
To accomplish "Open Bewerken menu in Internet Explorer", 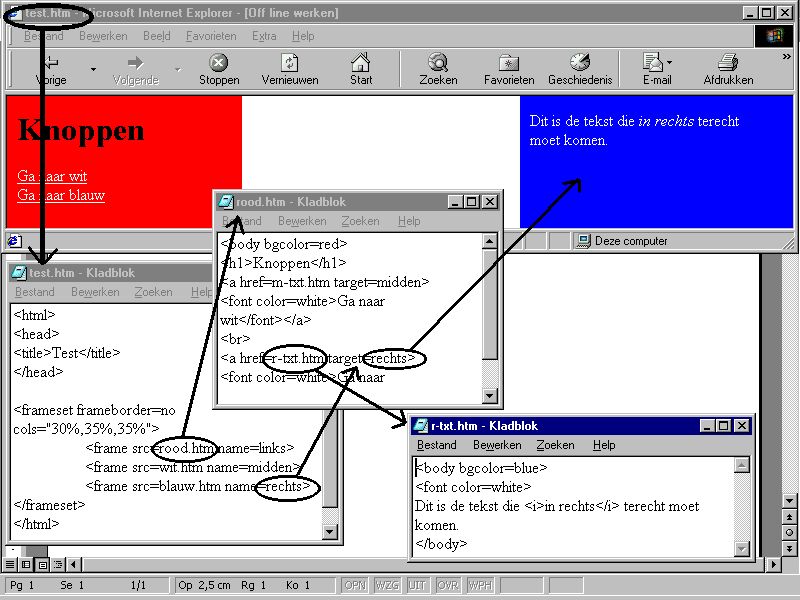I will (x=103, y=36).
